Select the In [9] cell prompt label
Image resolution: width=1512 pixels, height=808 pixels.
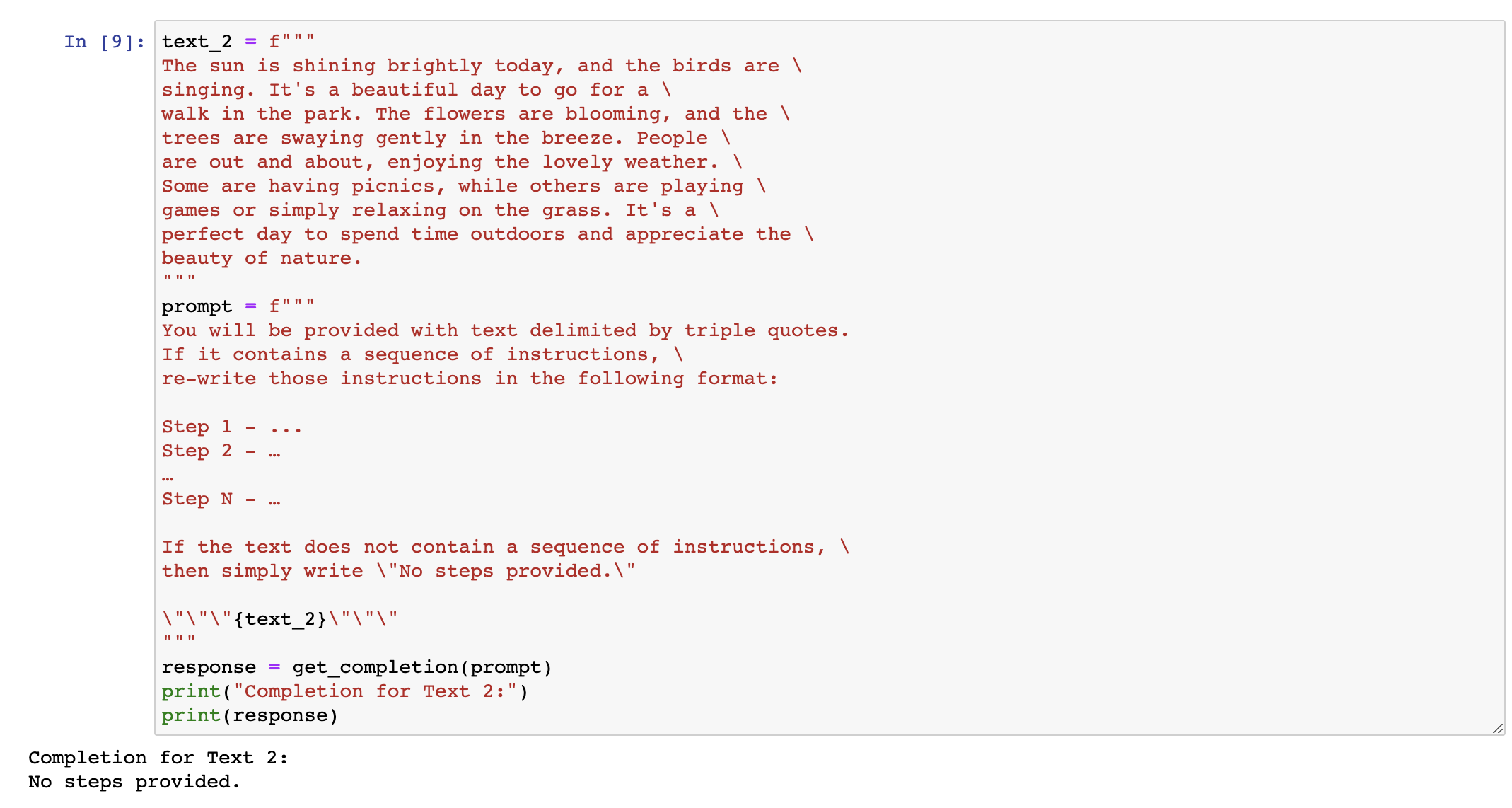[105, 42]
